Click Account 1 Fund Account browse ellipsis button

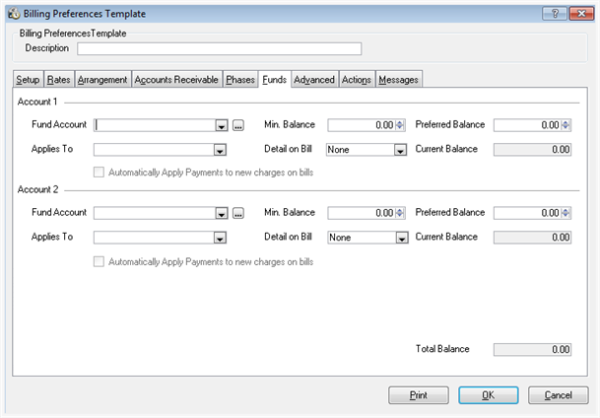click(x=238, y=125)
